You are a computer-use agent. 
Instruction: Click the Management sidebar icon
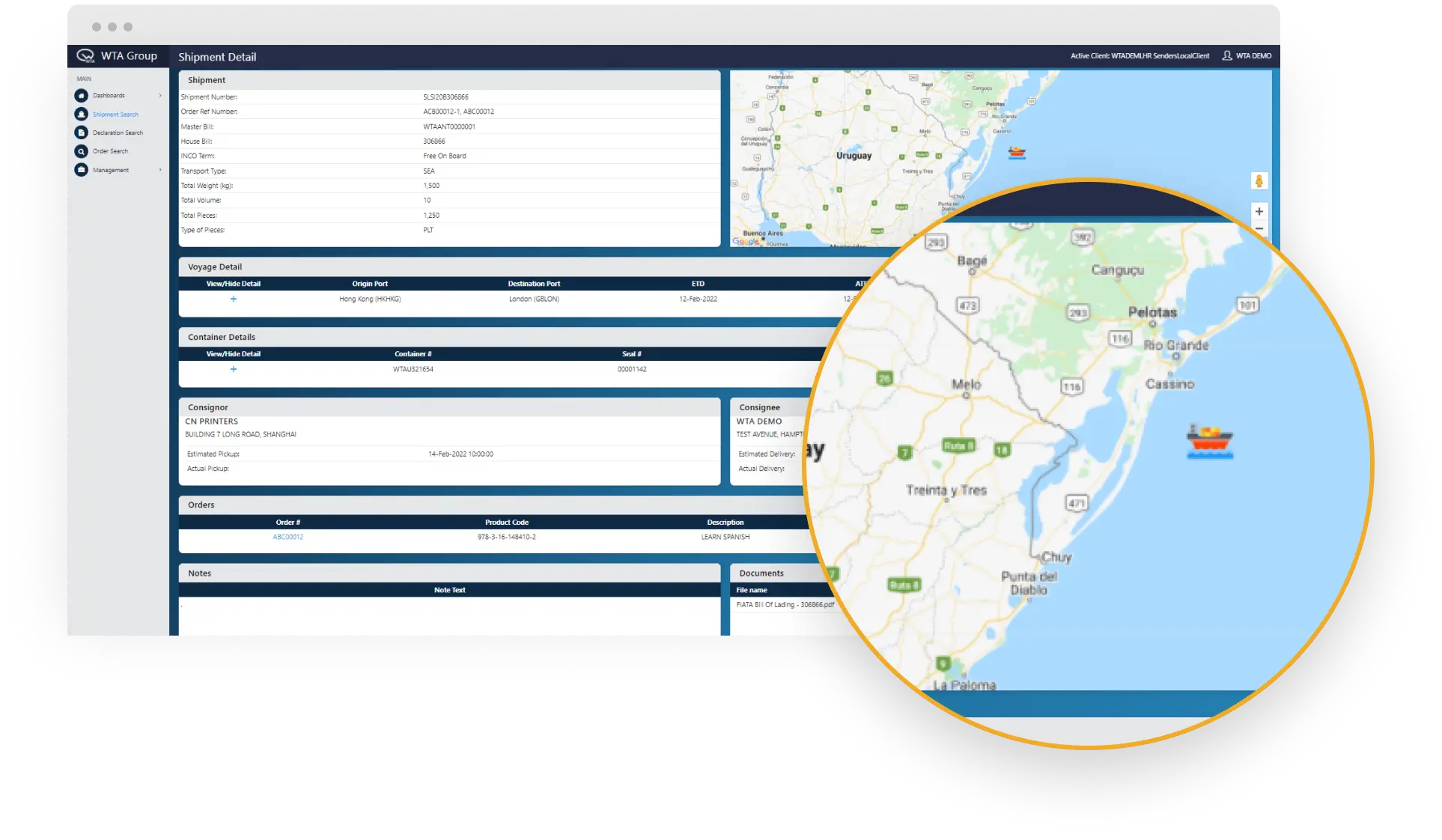(x=81, y=170)
